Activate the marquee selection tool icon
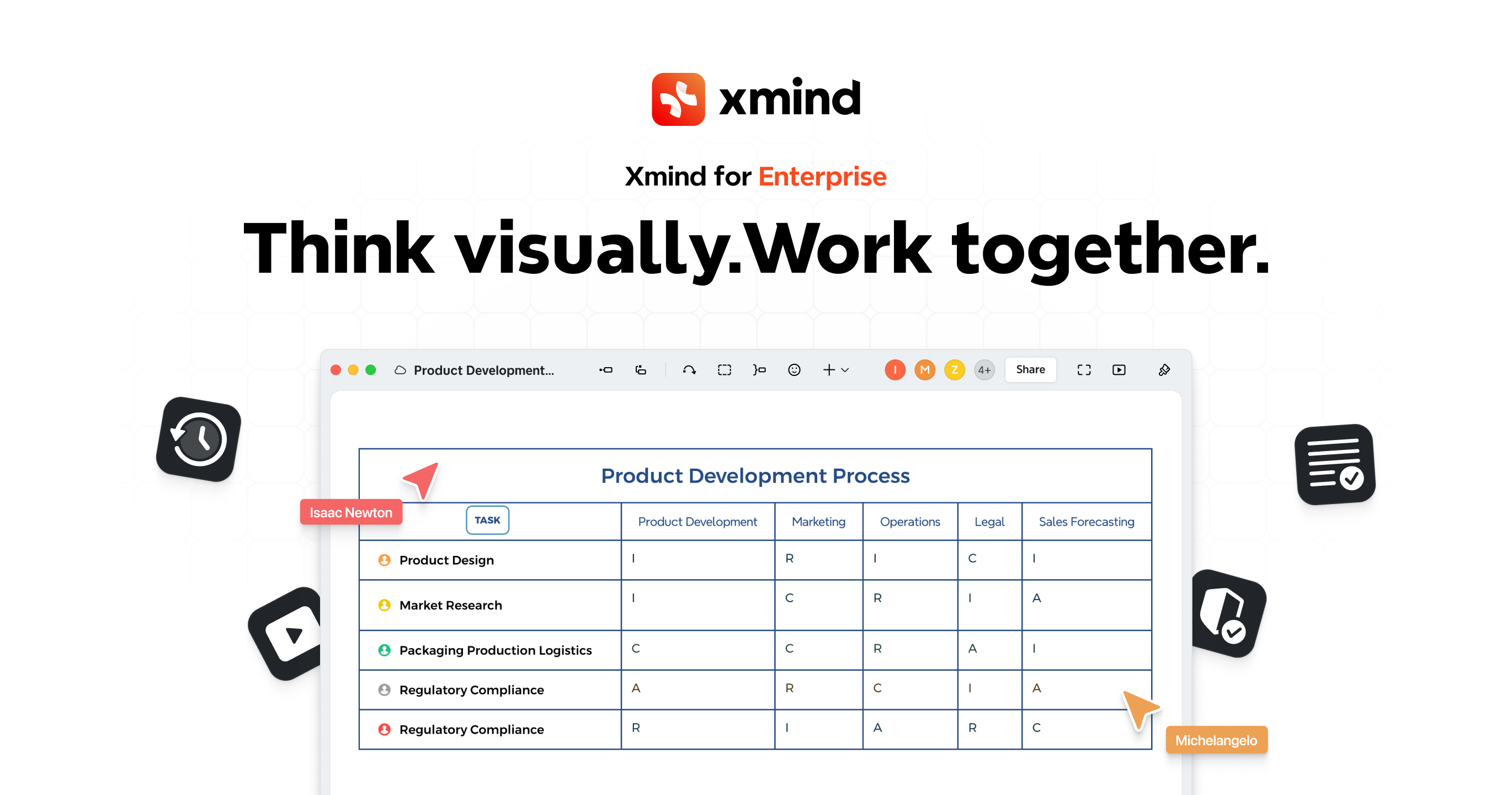The height and width of the screenshot is (795, 1512). click(725, 370)
